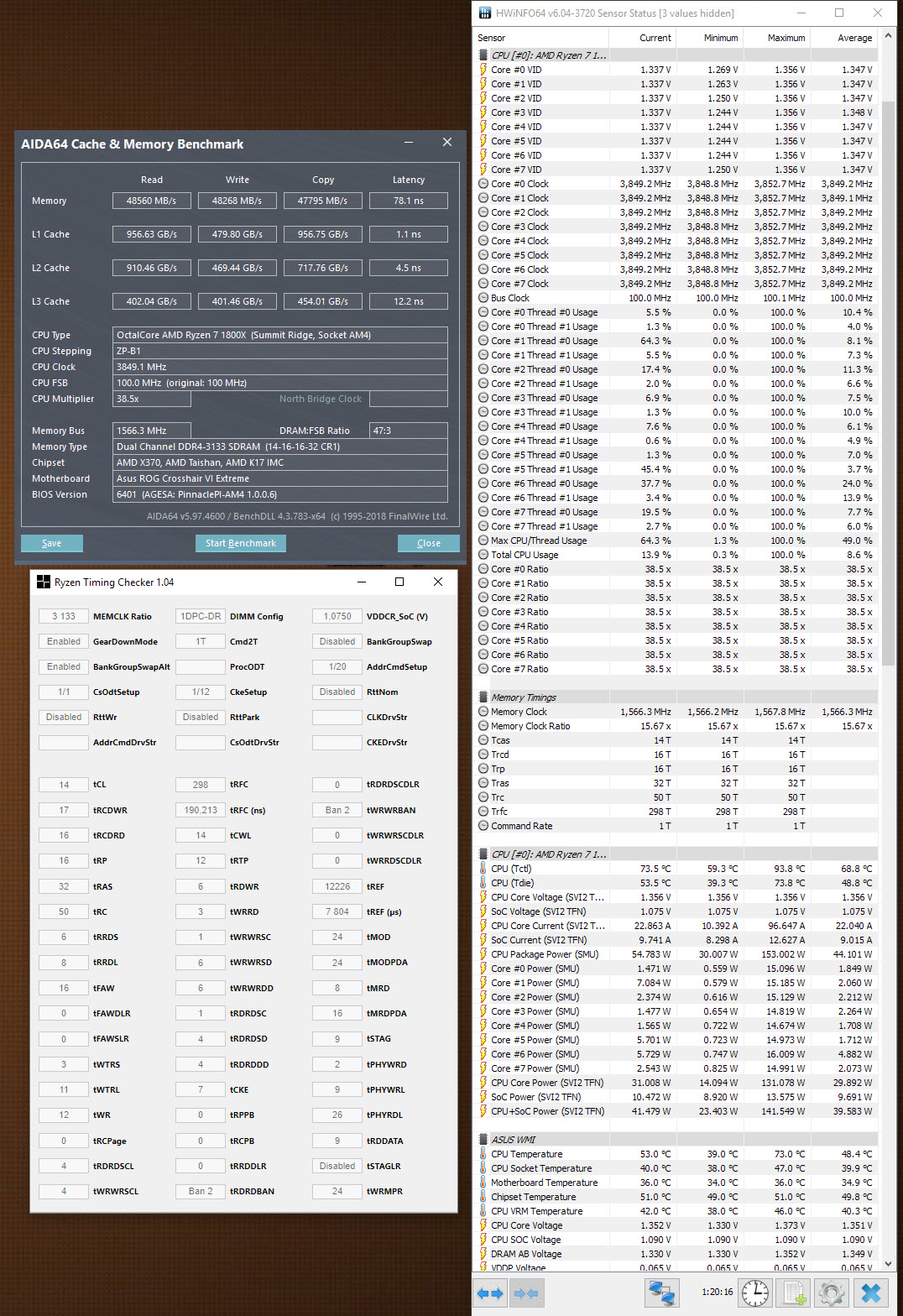
Task: Click the L1 Cache Write 479.80 GB/s field
Action: pyautogui.click(x=237, y=234)
